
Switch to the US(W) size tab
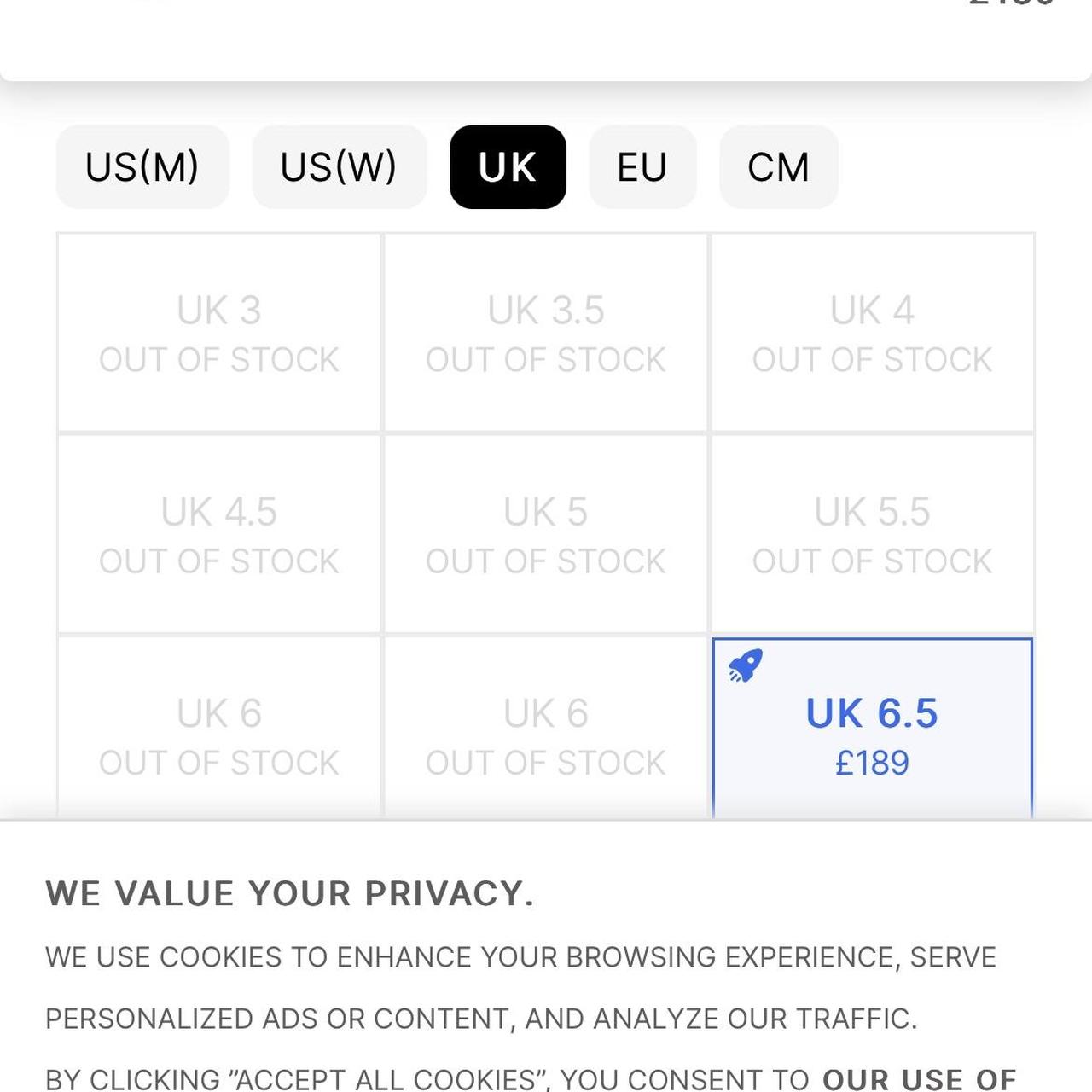pos(339,167)
